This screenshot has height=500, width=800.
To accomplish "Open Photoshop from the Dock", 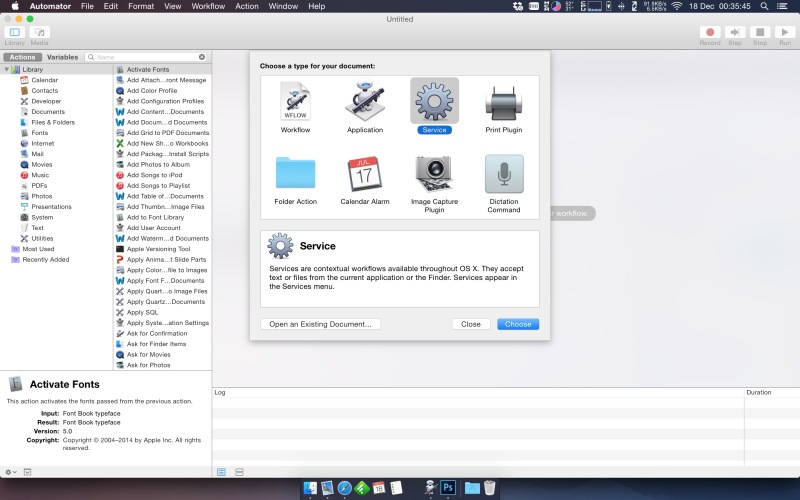I will [448, 488].
